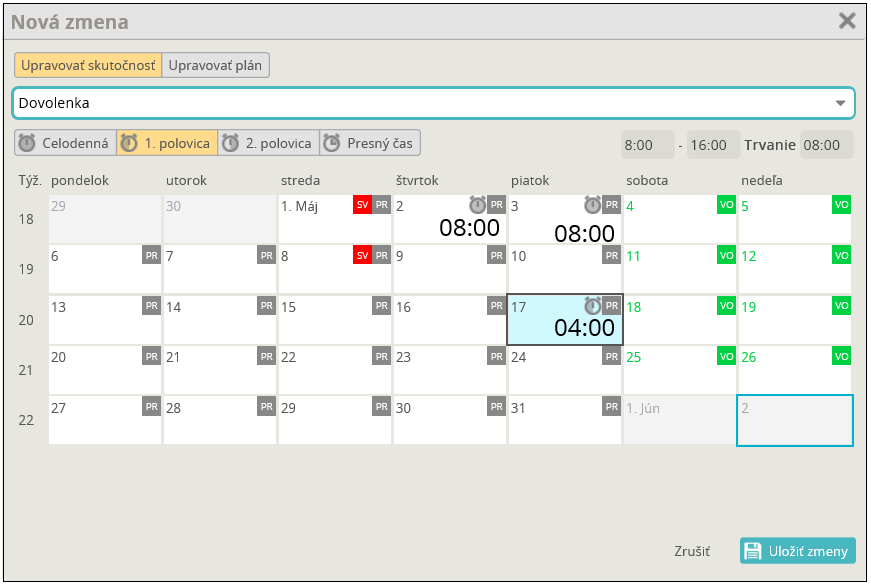Click Uložiť zmeny button
The height and width of the screenshot is (587, 871).
tap(797, 551)
